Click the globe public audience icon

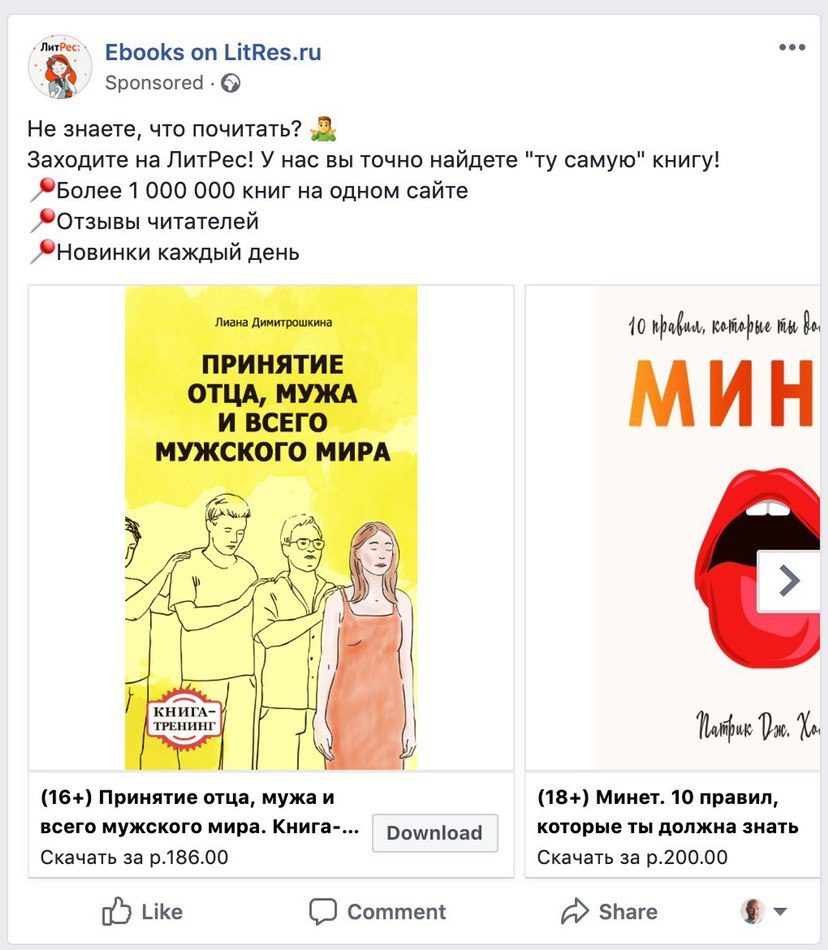pyautogui.click(x=230, y=83)
